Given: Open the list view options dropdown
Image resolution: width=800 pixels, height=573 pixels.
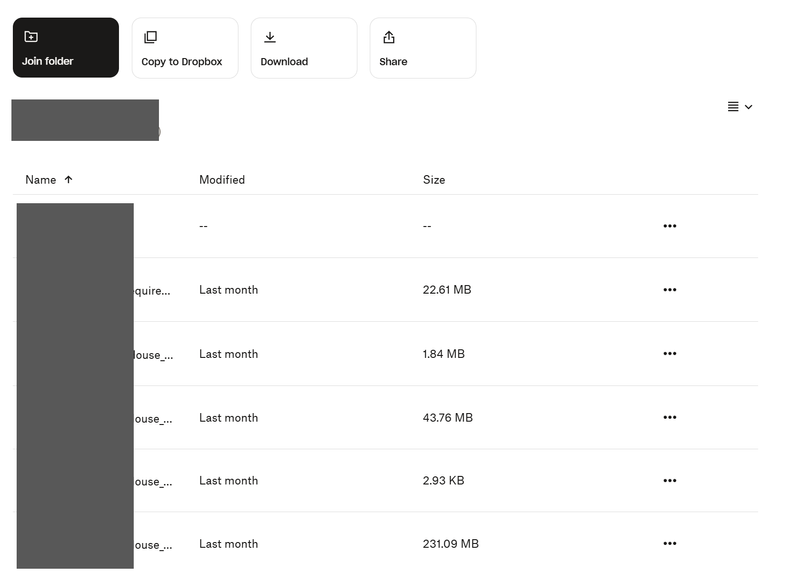Looking at the screenshot, I should pos(740,107).
